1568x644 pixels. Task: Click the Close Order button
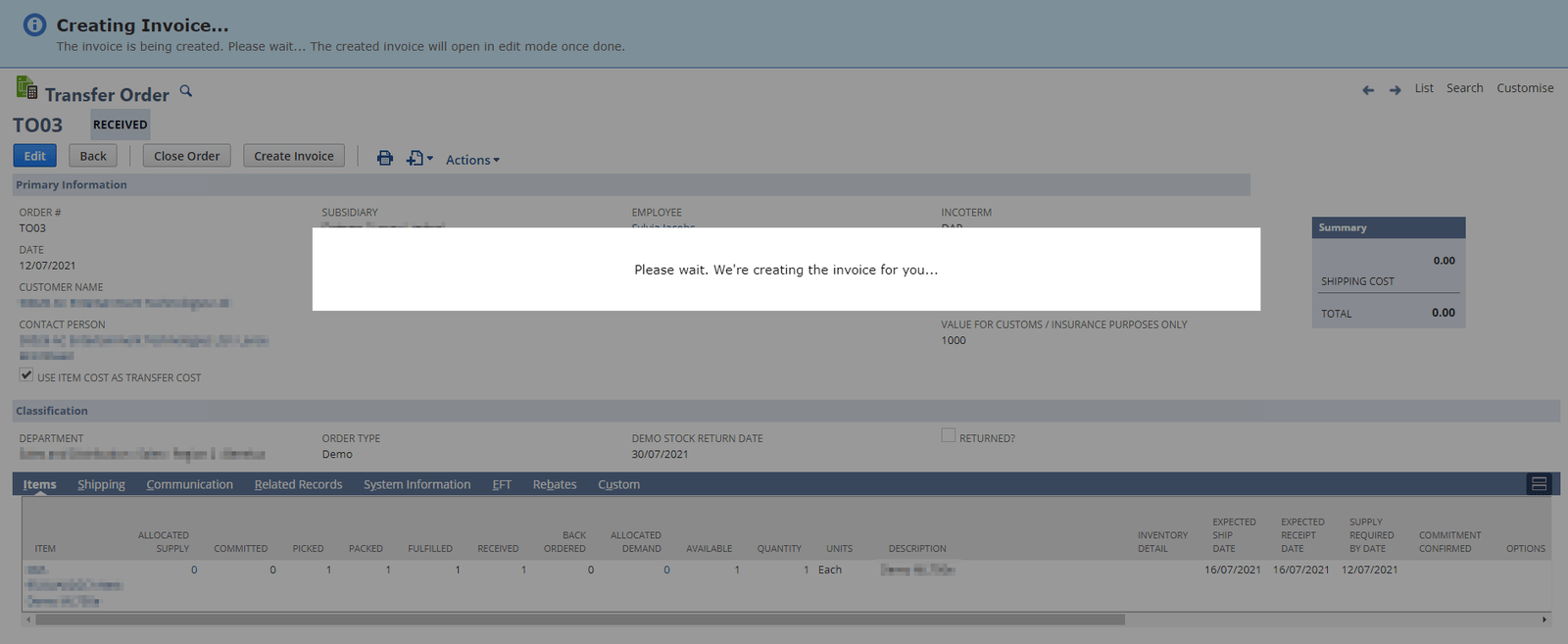pos(186,156)
